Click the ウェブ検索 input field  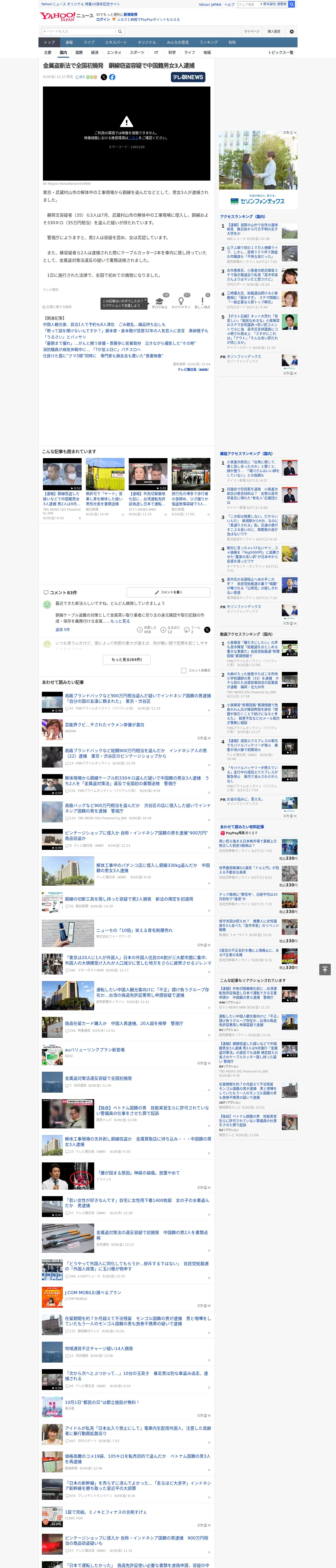[x=248, y=4]
